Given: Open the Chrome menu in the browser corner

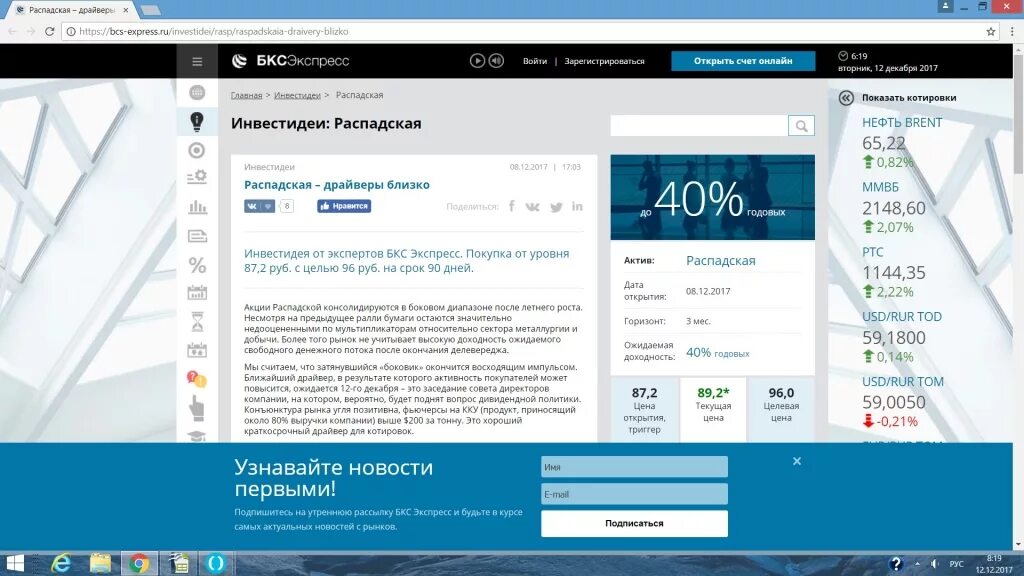Looking at the screenshot, I should tap(1011, 31).
